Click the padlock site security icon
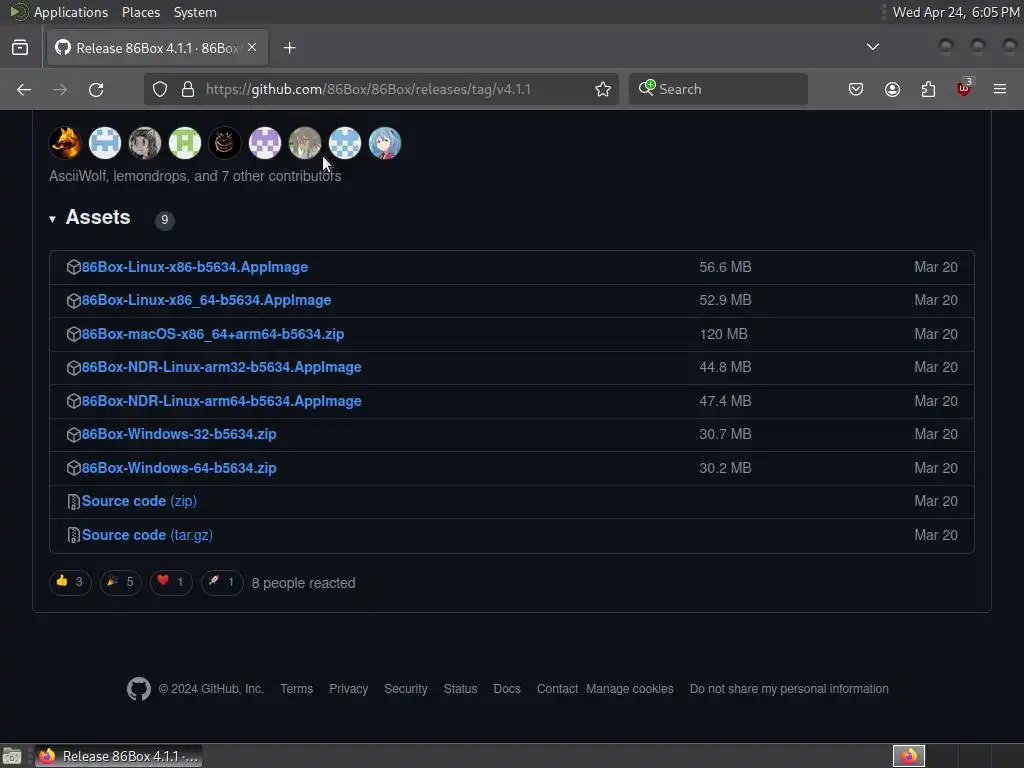The width and height of the screenshot is (1024, 768). [x=188, y=89]
